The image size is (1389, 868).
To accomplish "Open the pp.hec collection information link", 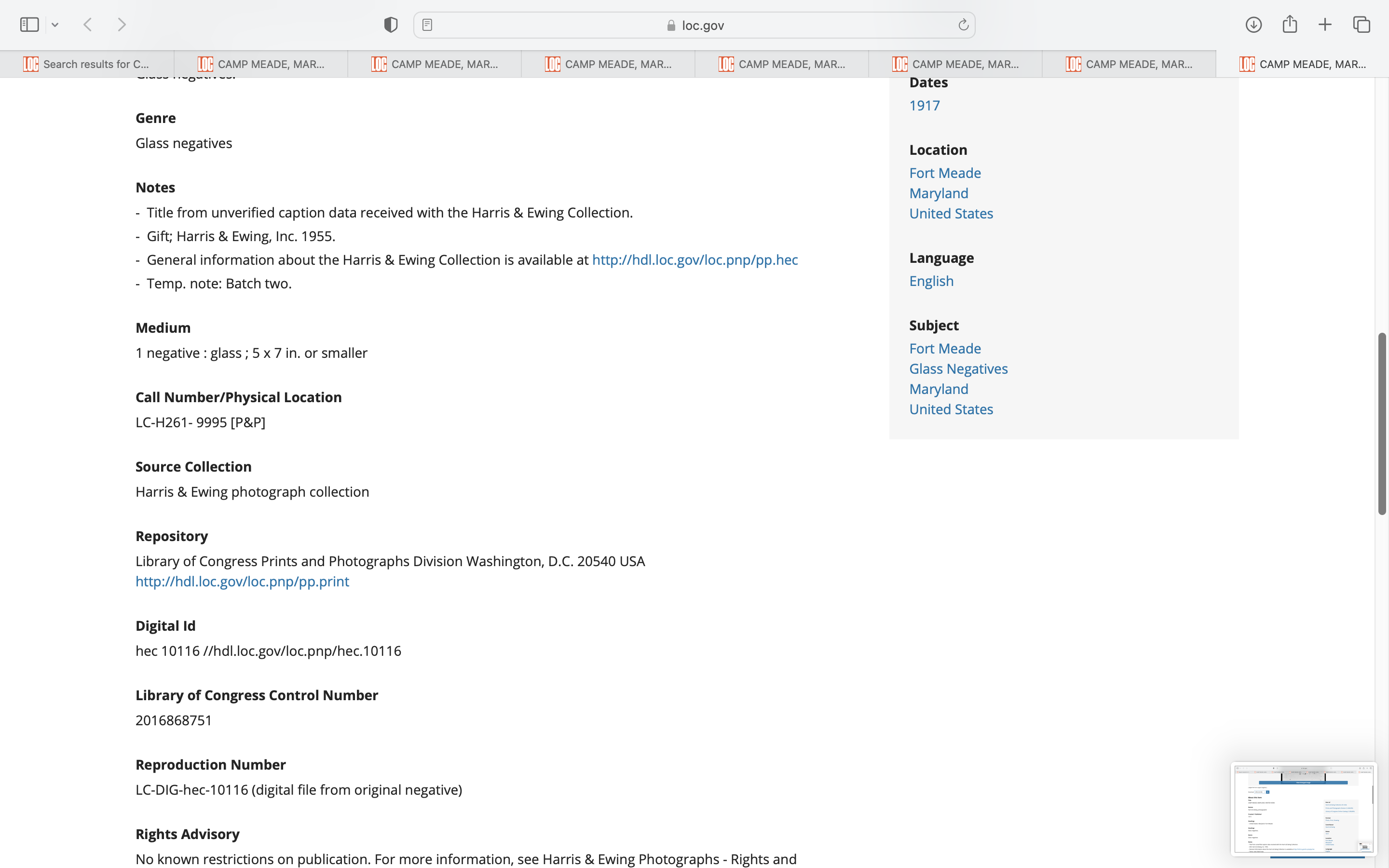I will tap(694, 260).
